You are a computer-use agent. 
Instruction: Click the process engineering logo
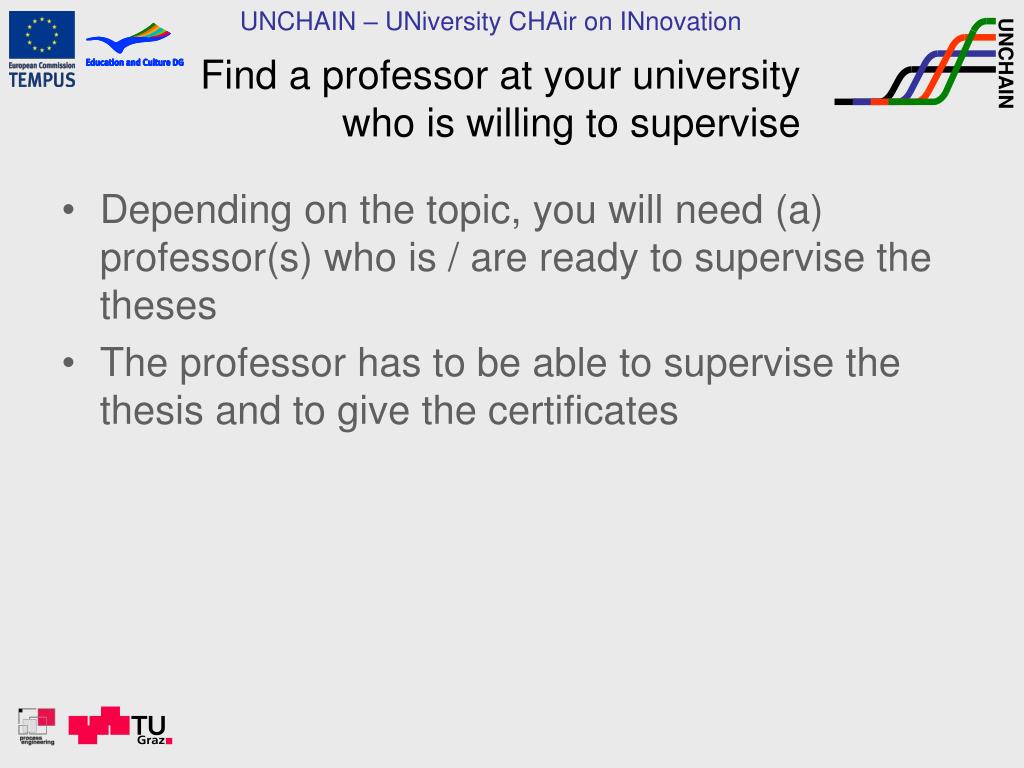(37, 726)
